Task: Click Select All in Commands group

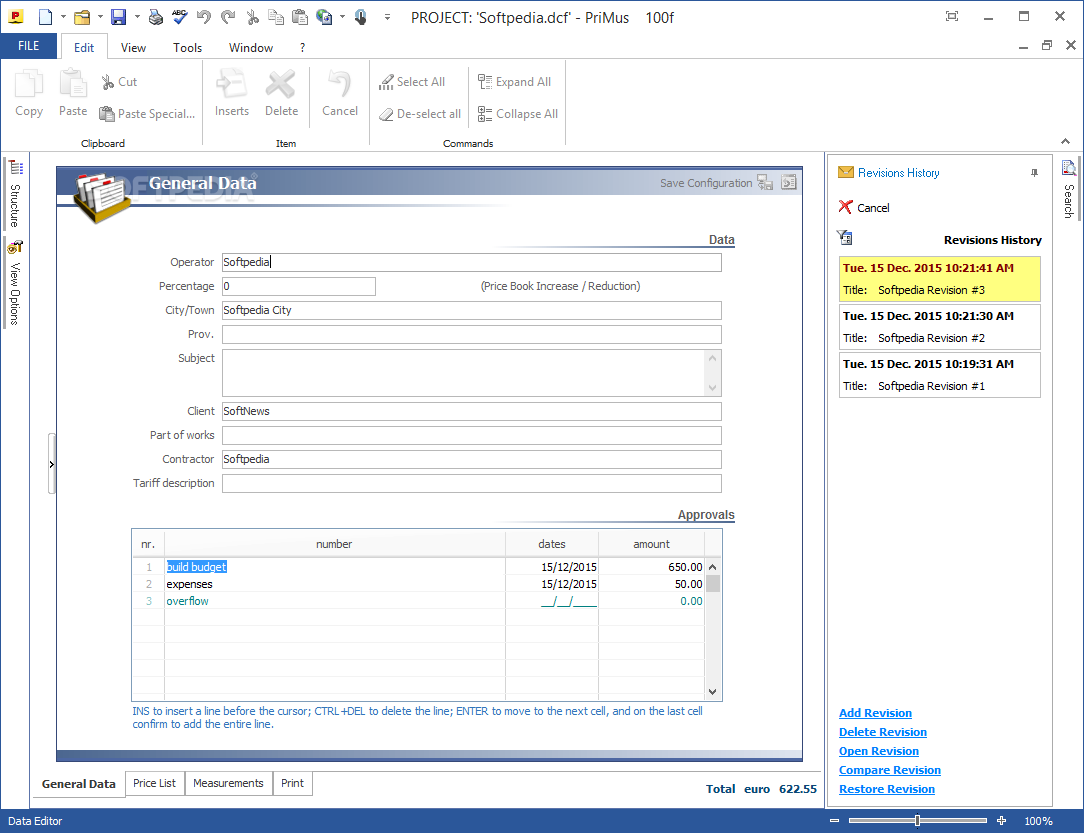Action: pos(412,82)
